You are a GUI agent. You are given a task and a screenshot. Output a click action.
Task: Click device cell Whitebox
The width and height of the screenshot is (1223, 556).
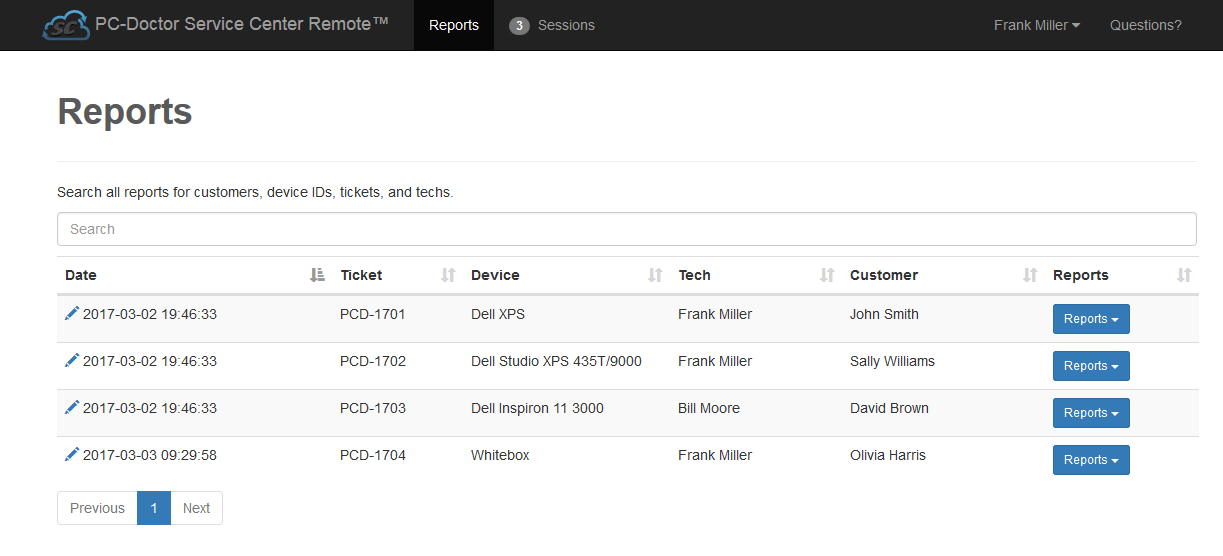click(x=500, y=455)
